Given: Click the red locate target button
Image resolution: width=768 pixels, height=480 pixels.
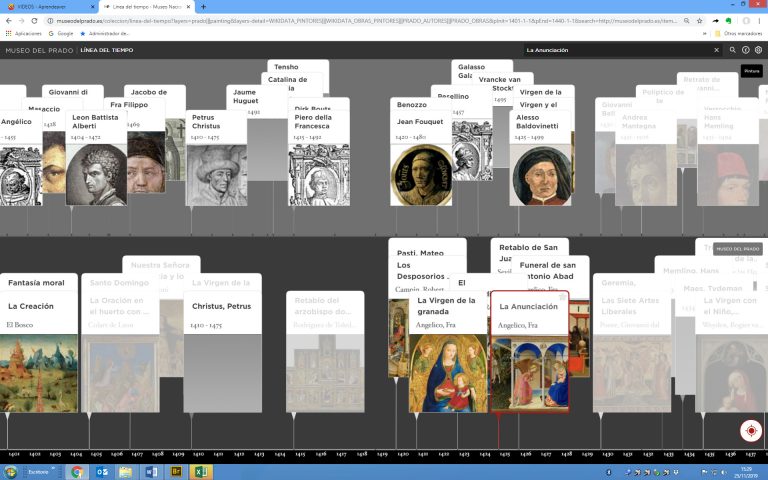Looking at the screenshot, I should [751, 431].
